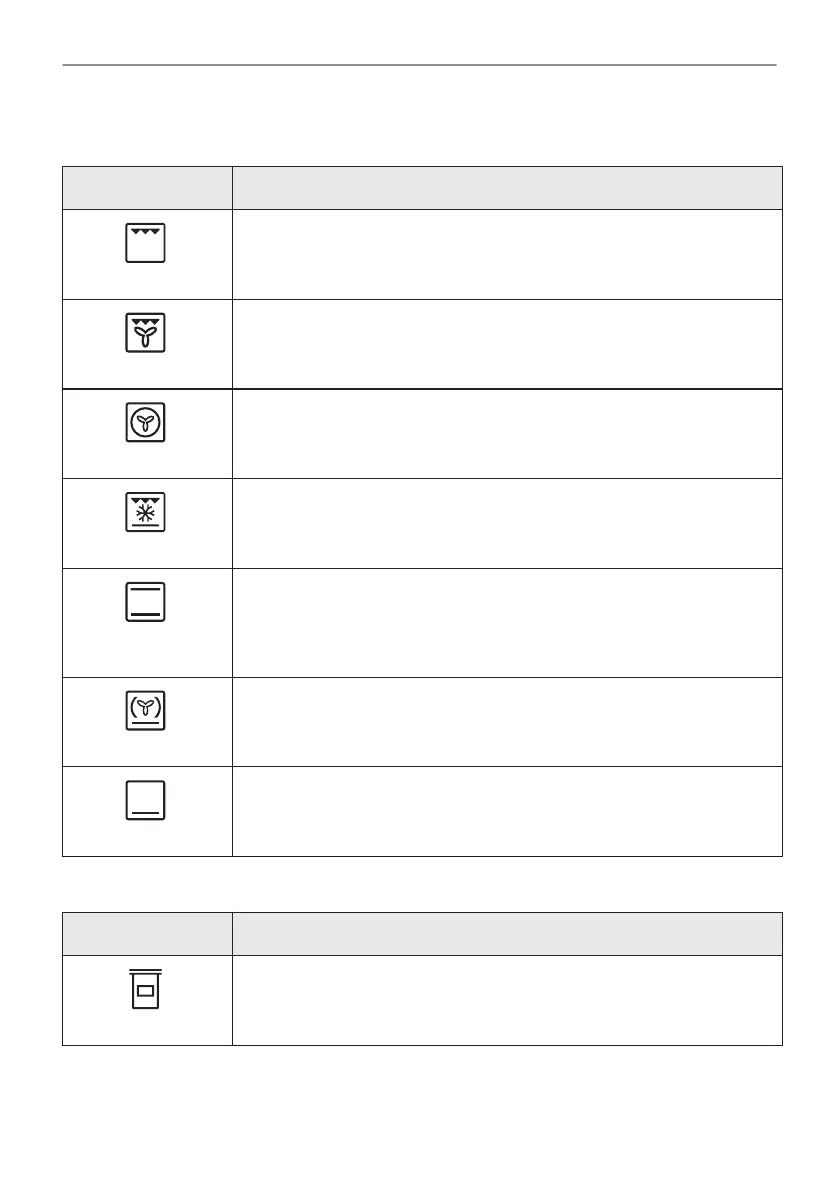Screen dimensions: 839x1191
Task: Click the second table's gray icon-column header
Action: click(x=147, y=934)
